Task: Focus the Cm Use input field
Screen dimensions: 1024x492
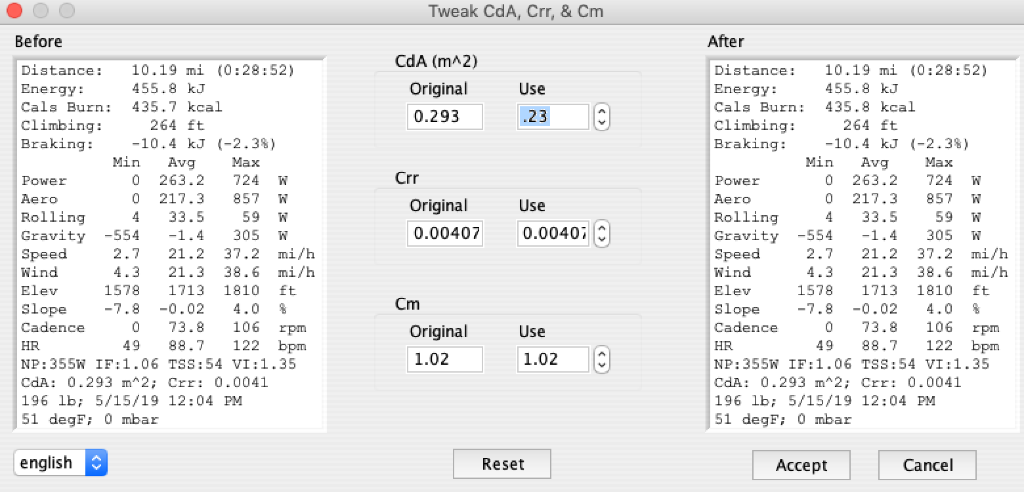Action: (x=553, y=360)
